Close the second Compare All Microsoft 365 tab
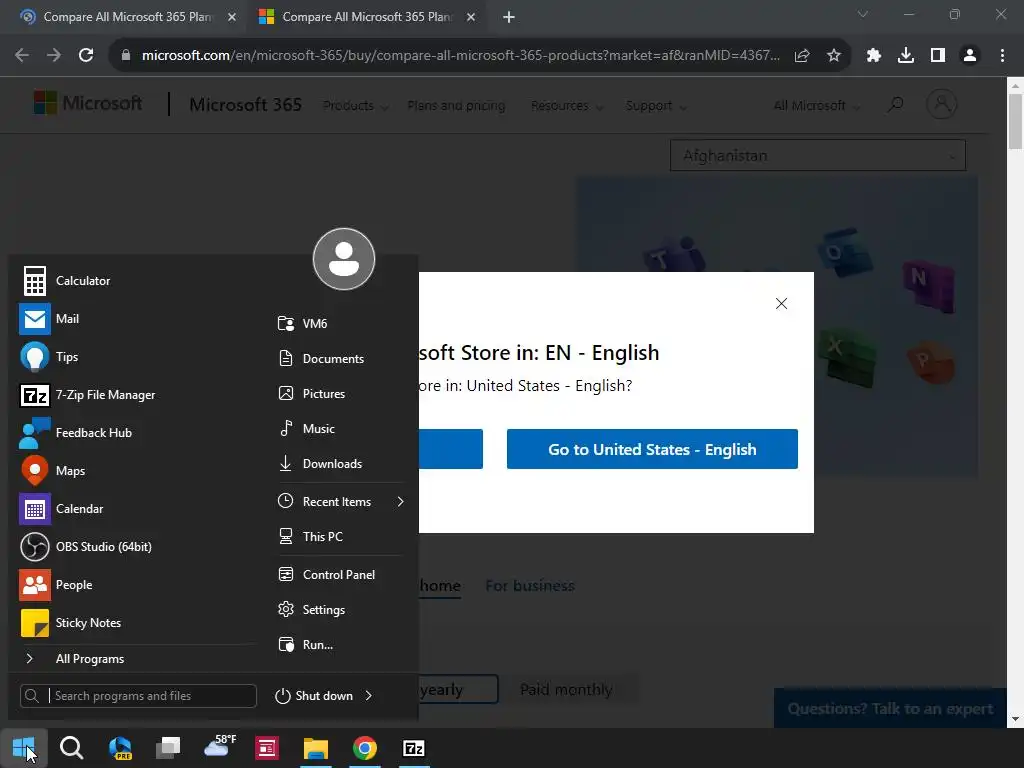This screenshot has height=768, width=1024. (471, 17)
